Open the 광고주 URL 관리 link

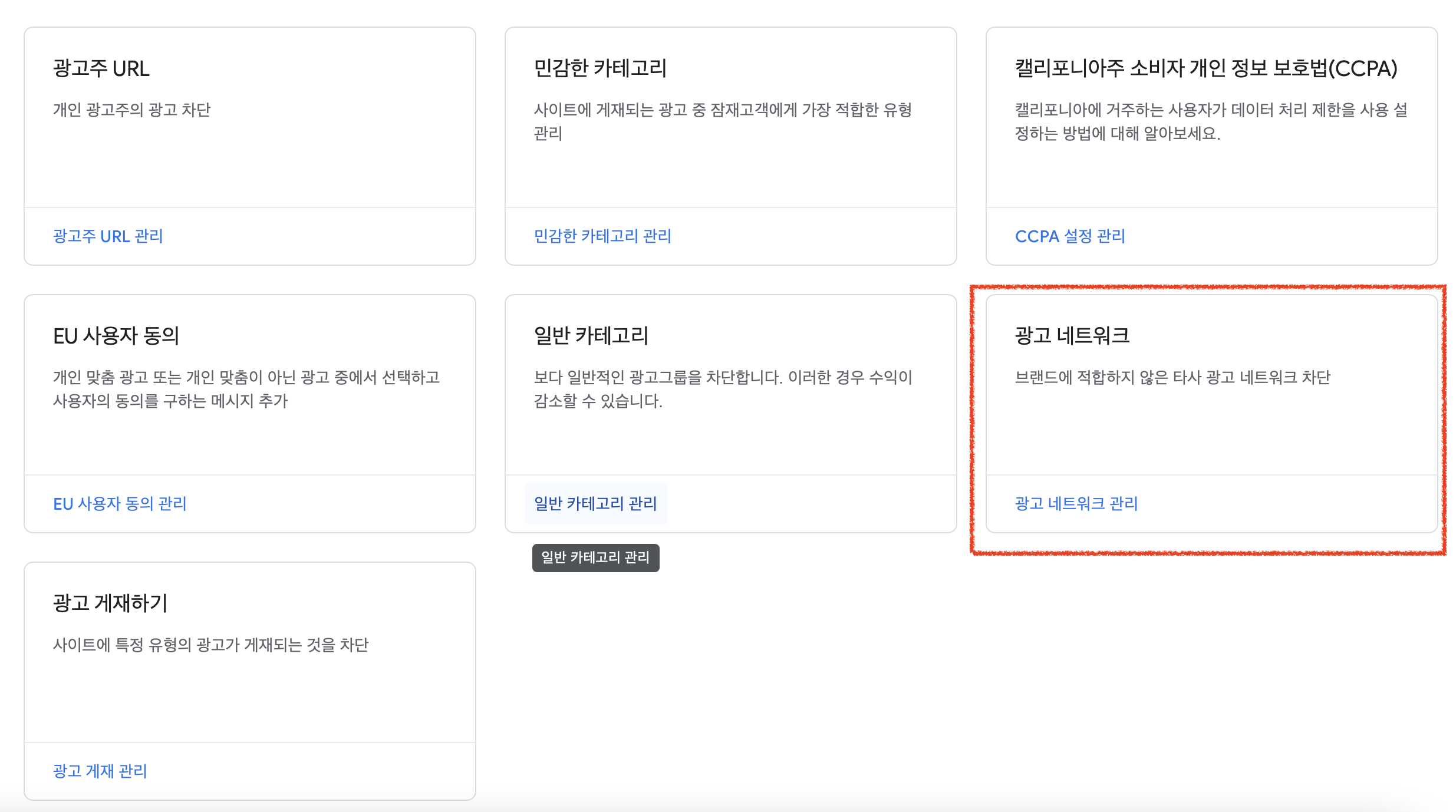[x=108, y=236]
